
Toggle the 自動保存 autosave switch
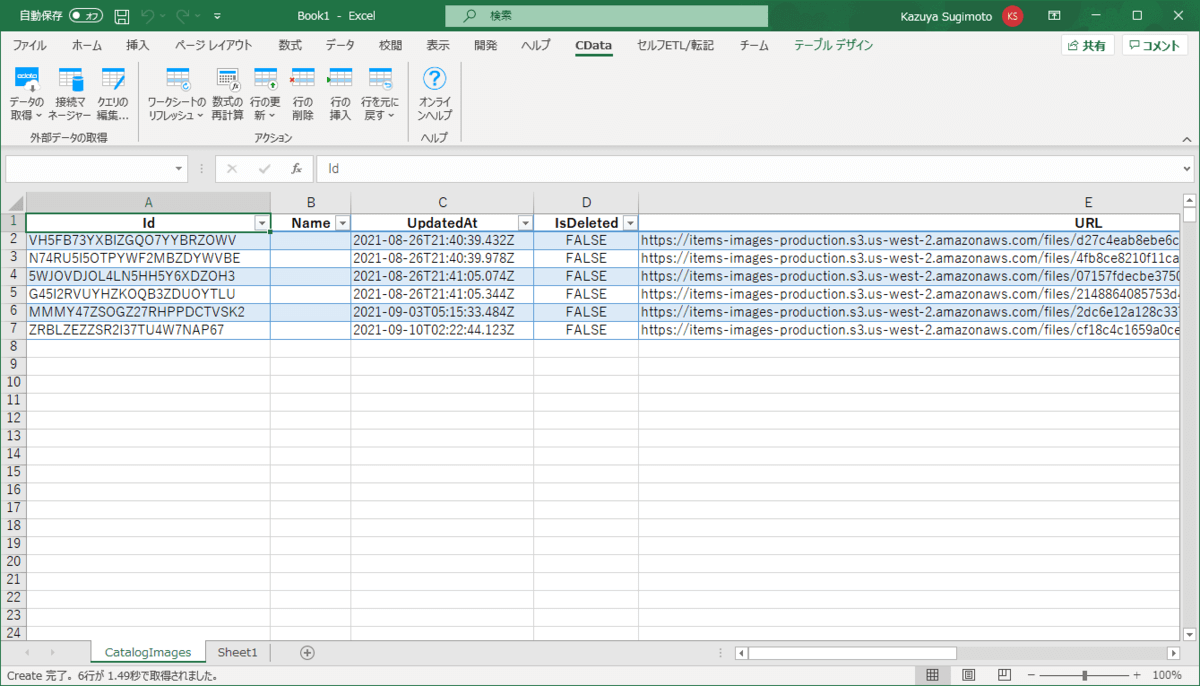tap(86, 16)
